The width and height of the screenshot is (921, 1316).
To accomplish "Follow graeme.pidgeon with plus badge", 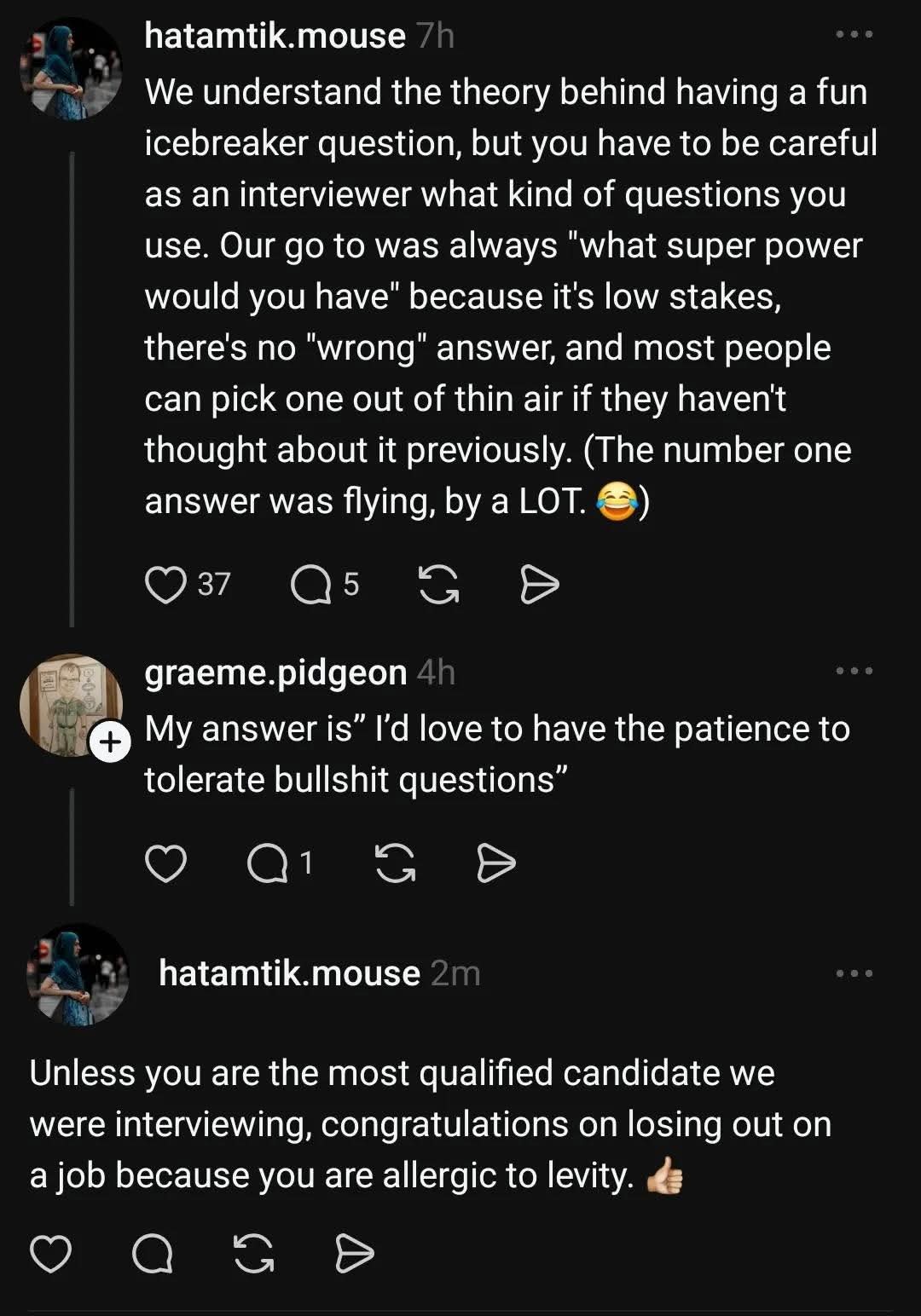I will click(x=110, y=743).
